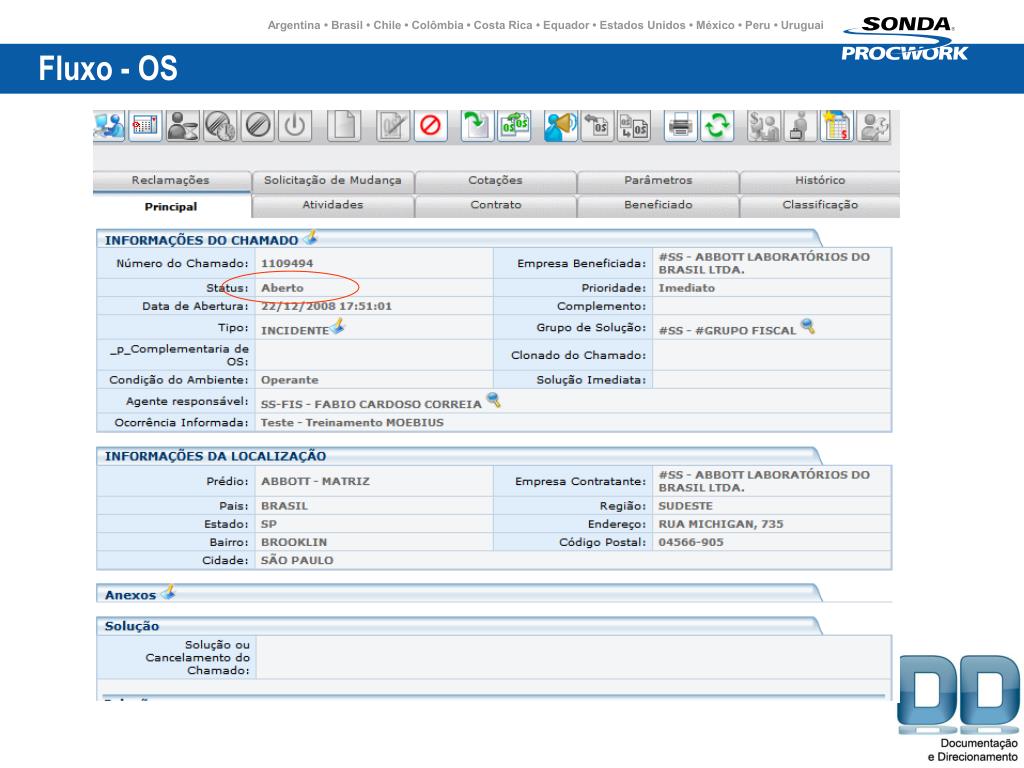
Task: Search Grupo de Solução with magnifier icon
Action: tap(808, 326)
